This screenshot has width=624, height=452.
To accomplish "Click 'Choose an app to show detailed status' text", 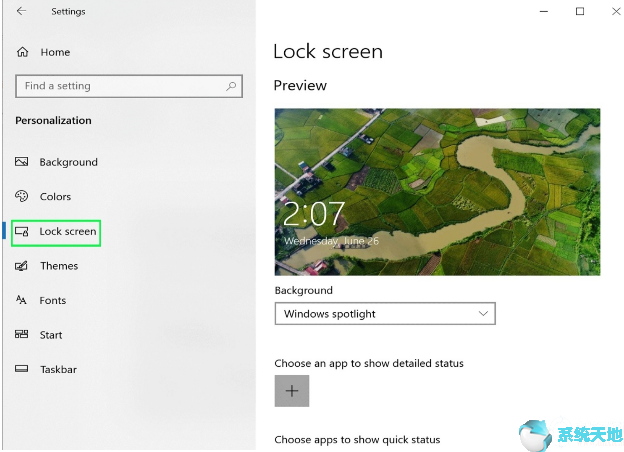I will click(369, 364).
